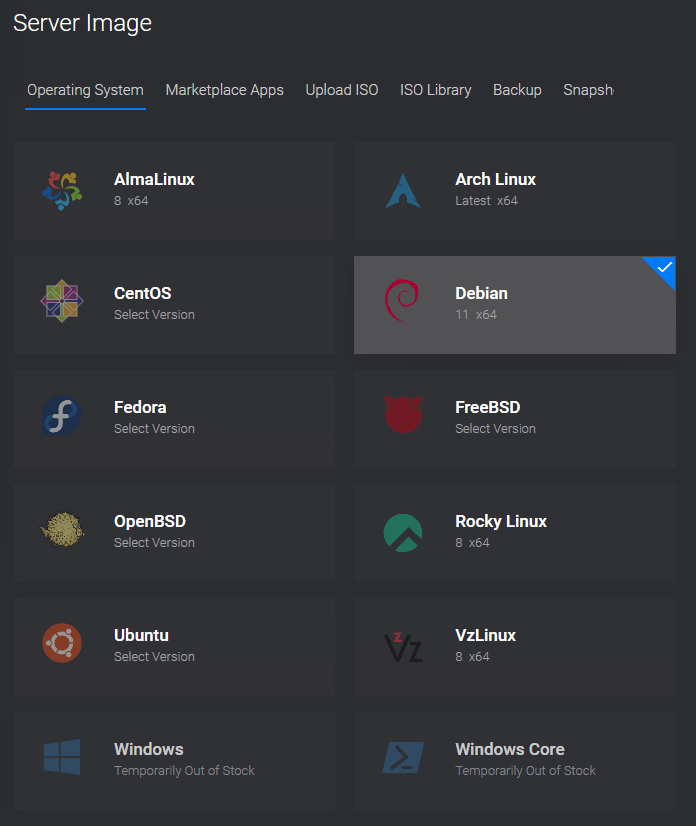Open the Backup tab
Viewport: 696px width, 826px height.
(x=517, y=90)
